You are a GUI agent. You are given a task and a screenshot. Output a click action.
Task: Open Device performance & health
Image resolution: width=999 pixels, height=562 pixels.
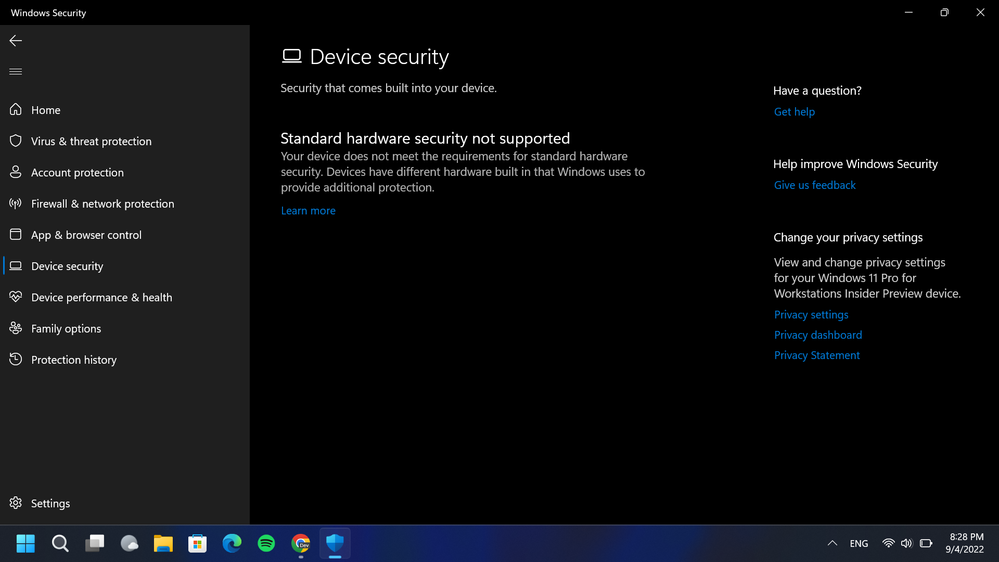(125, 297)
